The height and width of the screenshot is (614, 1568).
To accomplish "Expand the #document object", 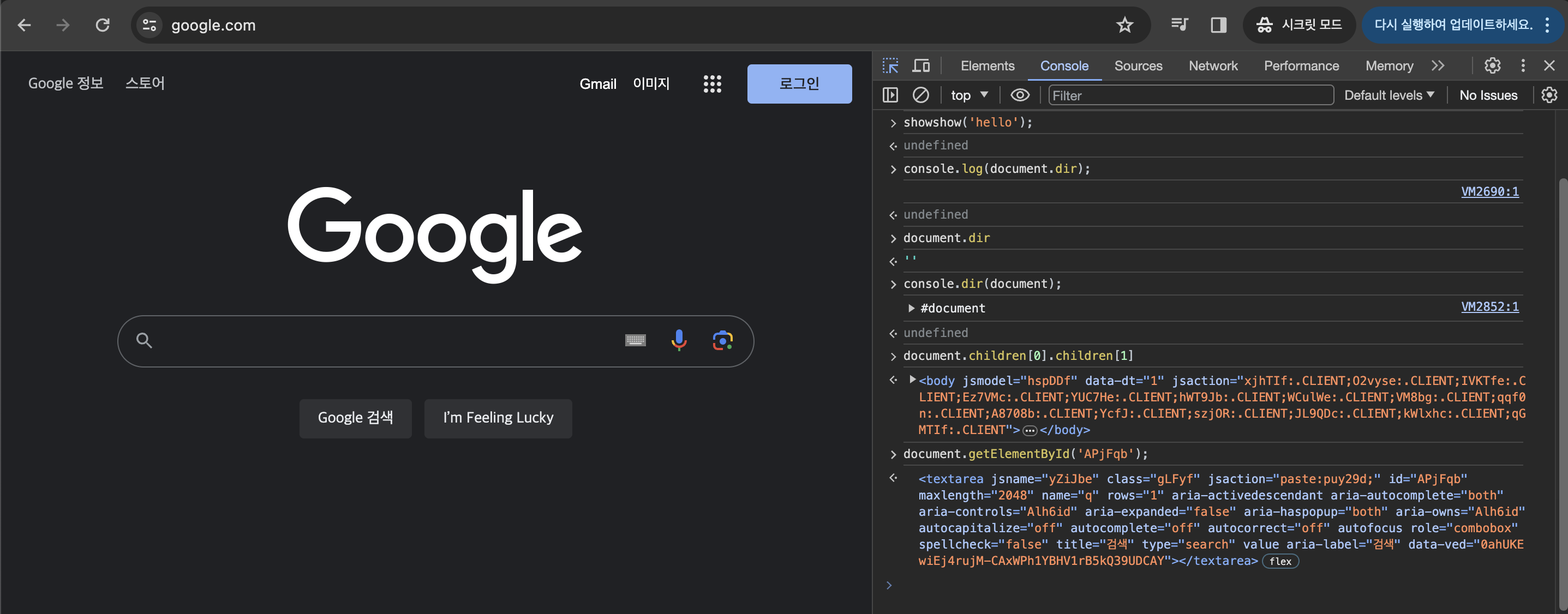I will (x=911, y=309).
